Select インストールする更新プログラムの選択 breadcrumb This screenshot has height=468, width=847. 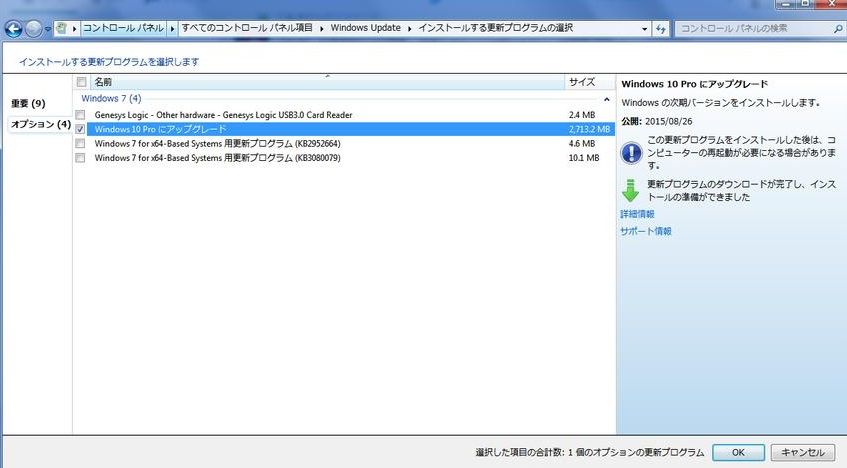coord(495,28)
